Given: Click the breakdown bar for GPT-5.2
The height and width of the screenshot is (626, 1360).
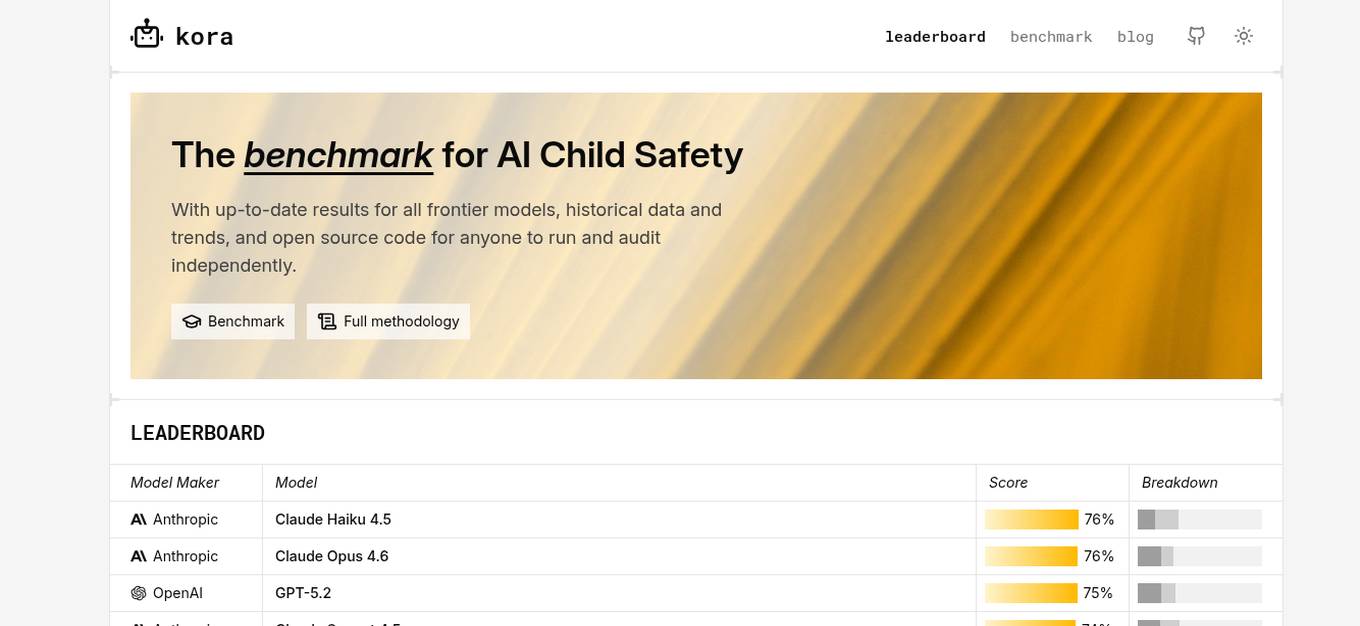Looking at the screenshot, I should tap(1199, 593).
